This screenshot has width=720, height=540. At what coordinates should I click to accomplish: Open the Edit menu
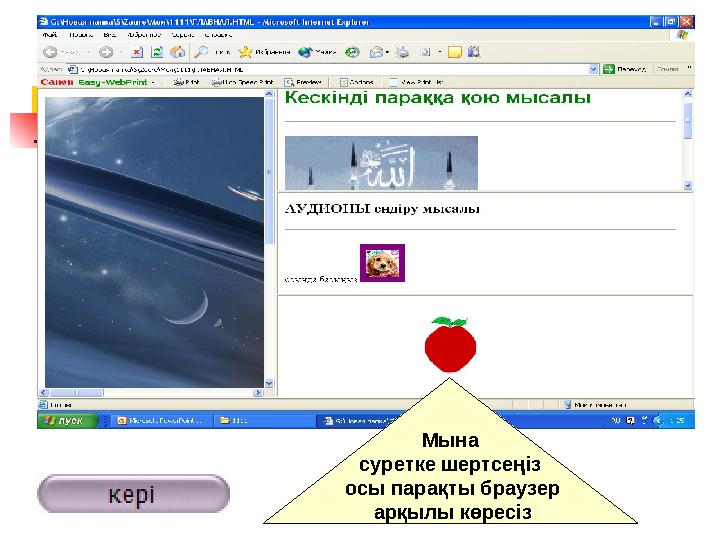pyautogui.click(x=81, y=35)
